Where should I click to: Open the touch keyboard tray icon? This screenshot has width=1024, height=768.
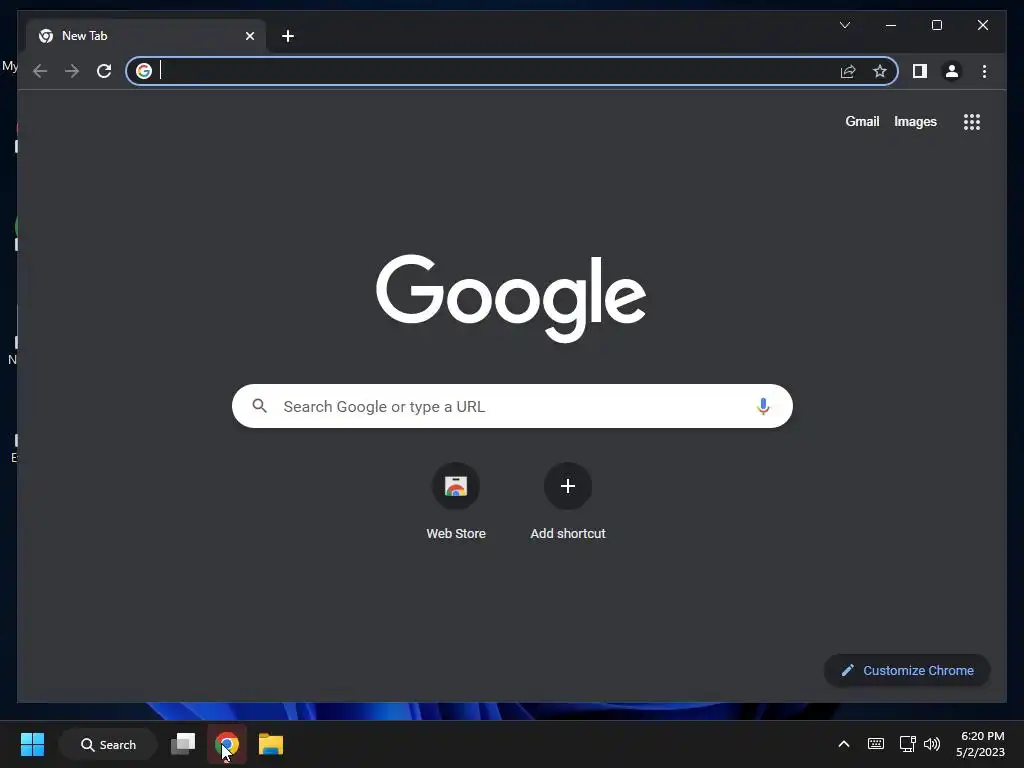point(876,744)
